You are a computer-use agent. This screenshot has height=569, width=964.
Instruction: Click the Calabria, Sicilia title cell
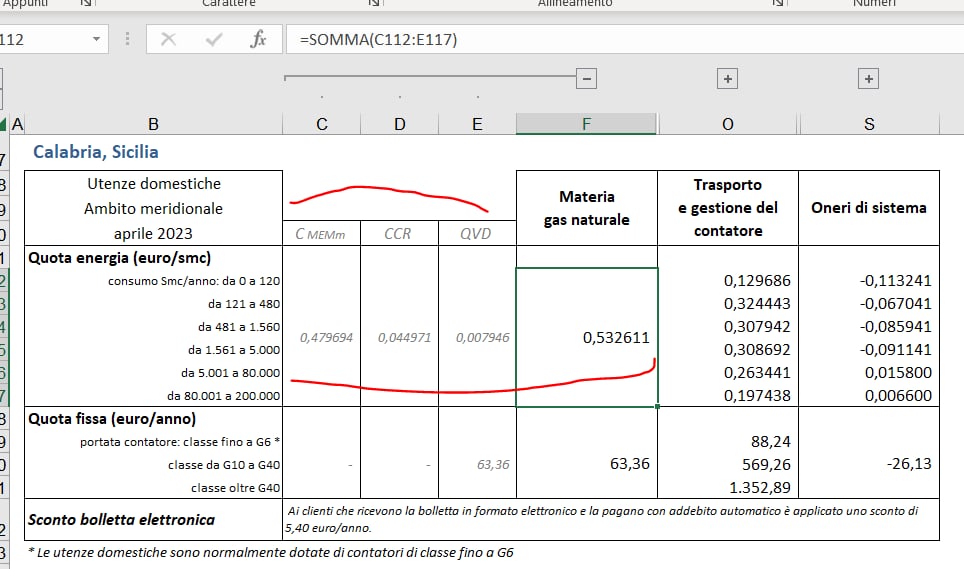pos(96,153)
